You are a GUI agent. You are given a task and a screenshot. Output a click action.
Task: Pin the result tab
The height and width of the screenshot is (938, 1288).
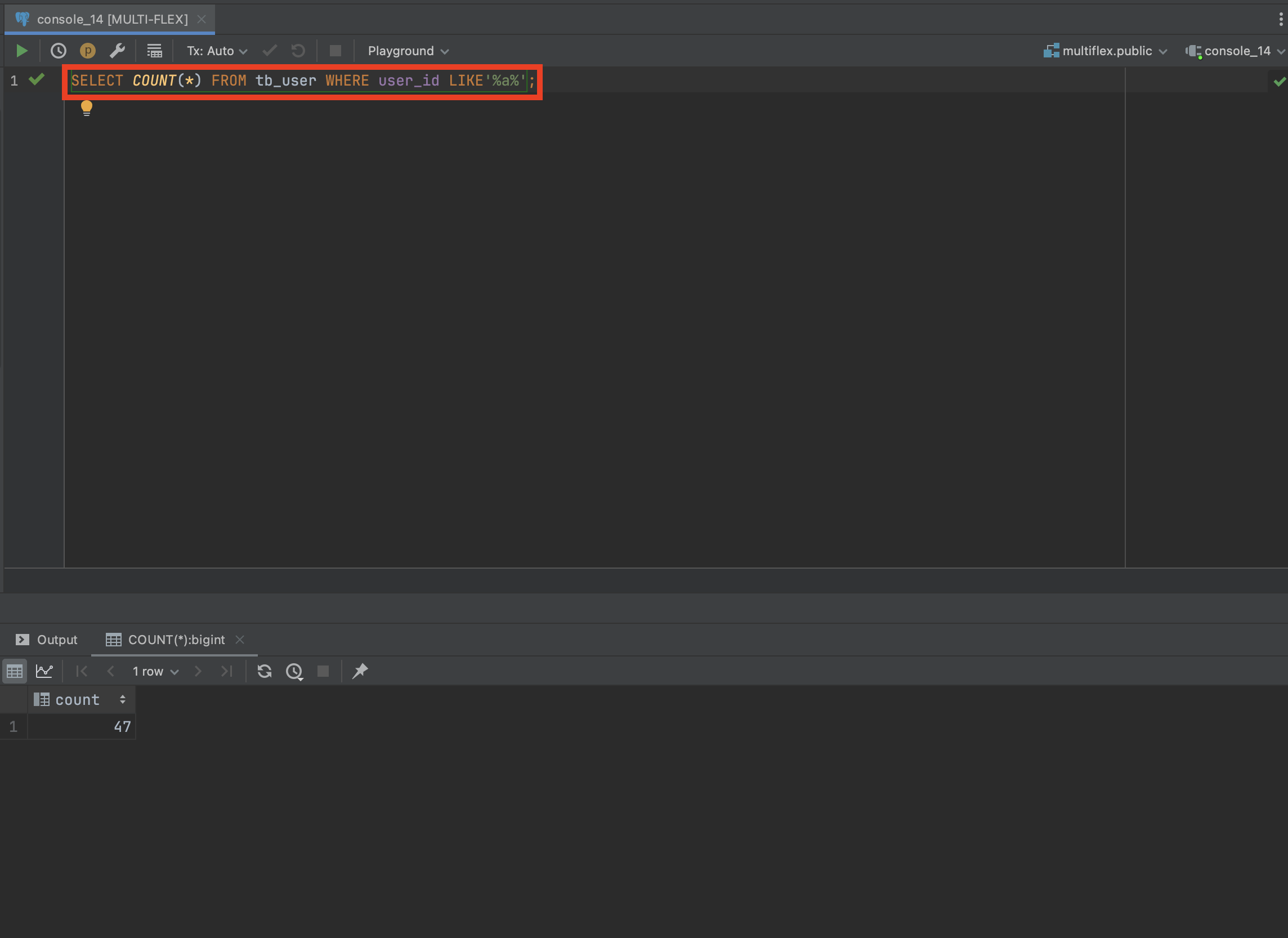360,672
